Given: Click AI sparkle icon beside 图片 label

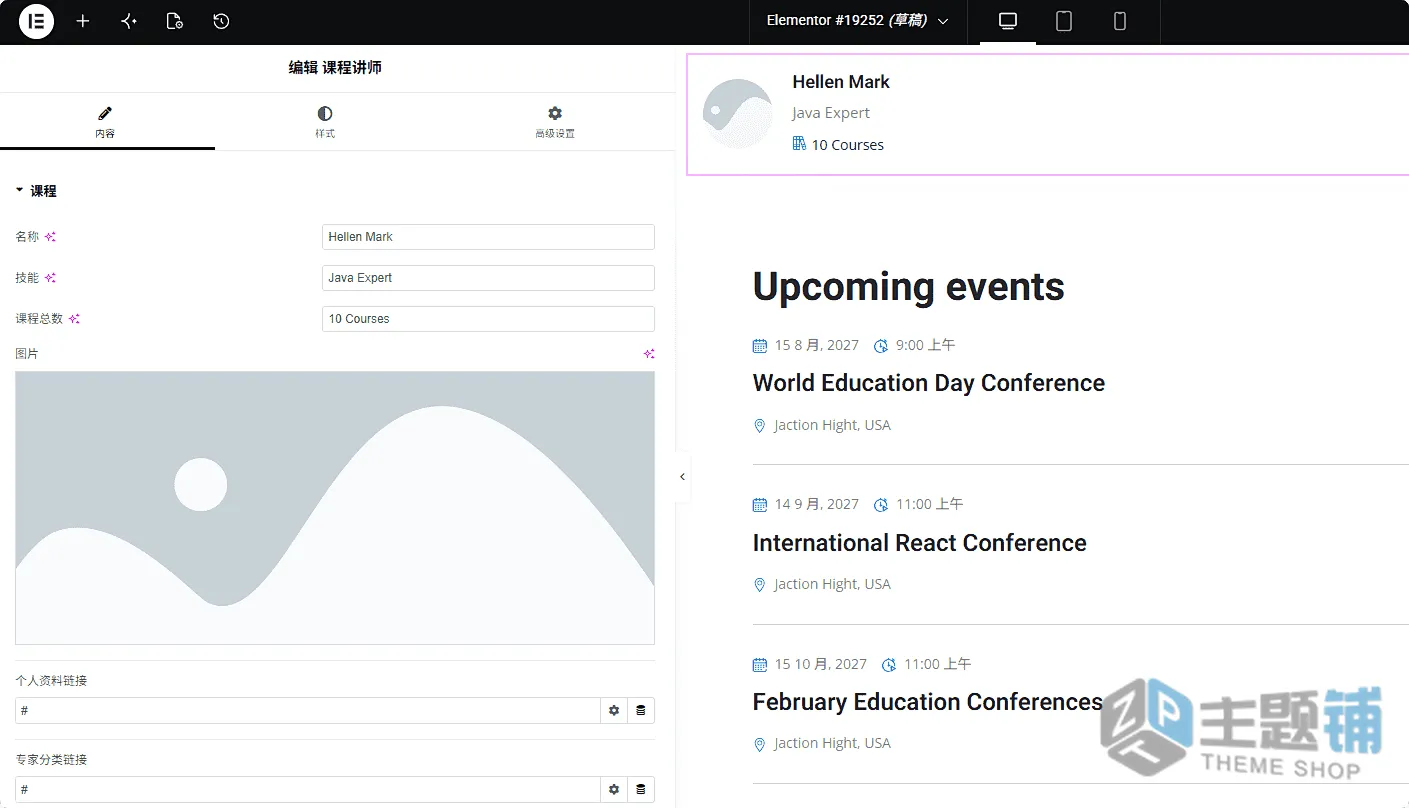Looking at the screenshot, I should click(x=649, y=354).
